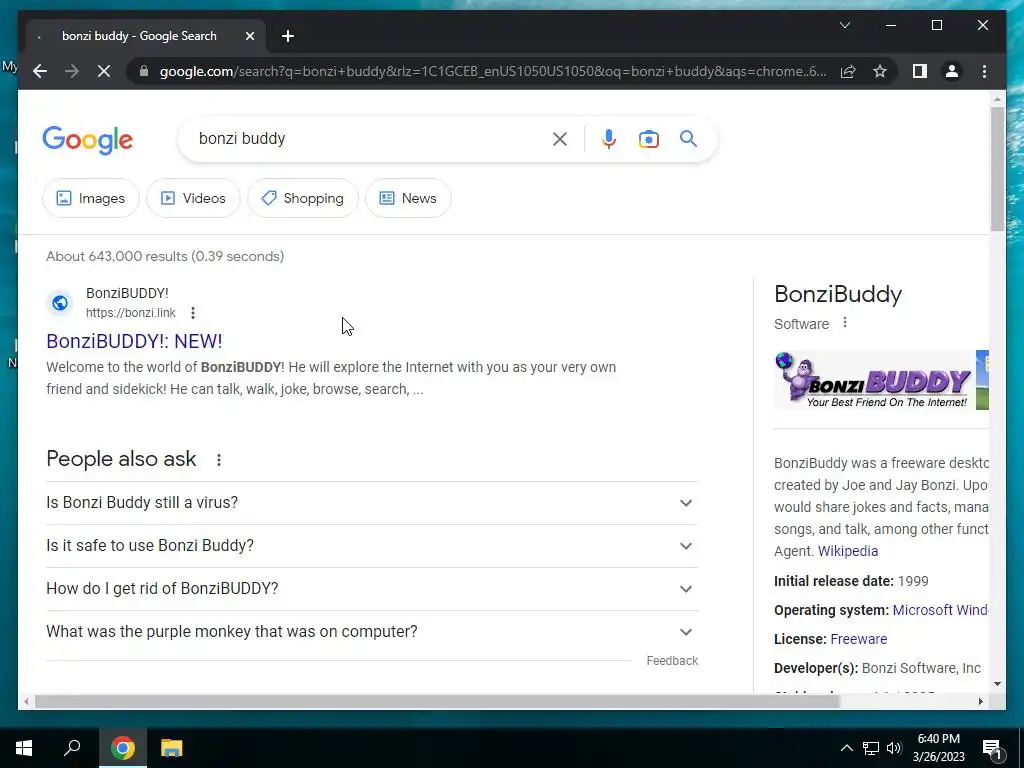1024x768 pixels.
Task: Stop loading the page
Action: (x=104, y=71)
